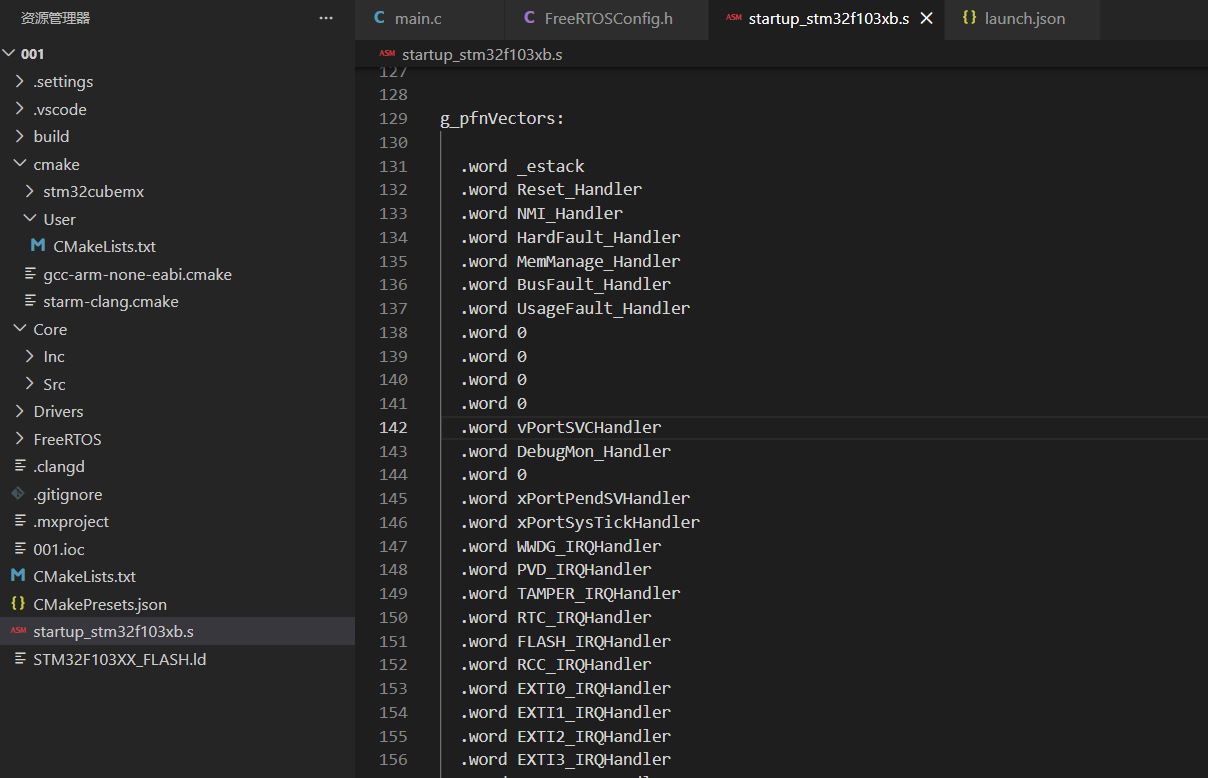Click the file icon beside 001.ioc

tap(21, 549)
